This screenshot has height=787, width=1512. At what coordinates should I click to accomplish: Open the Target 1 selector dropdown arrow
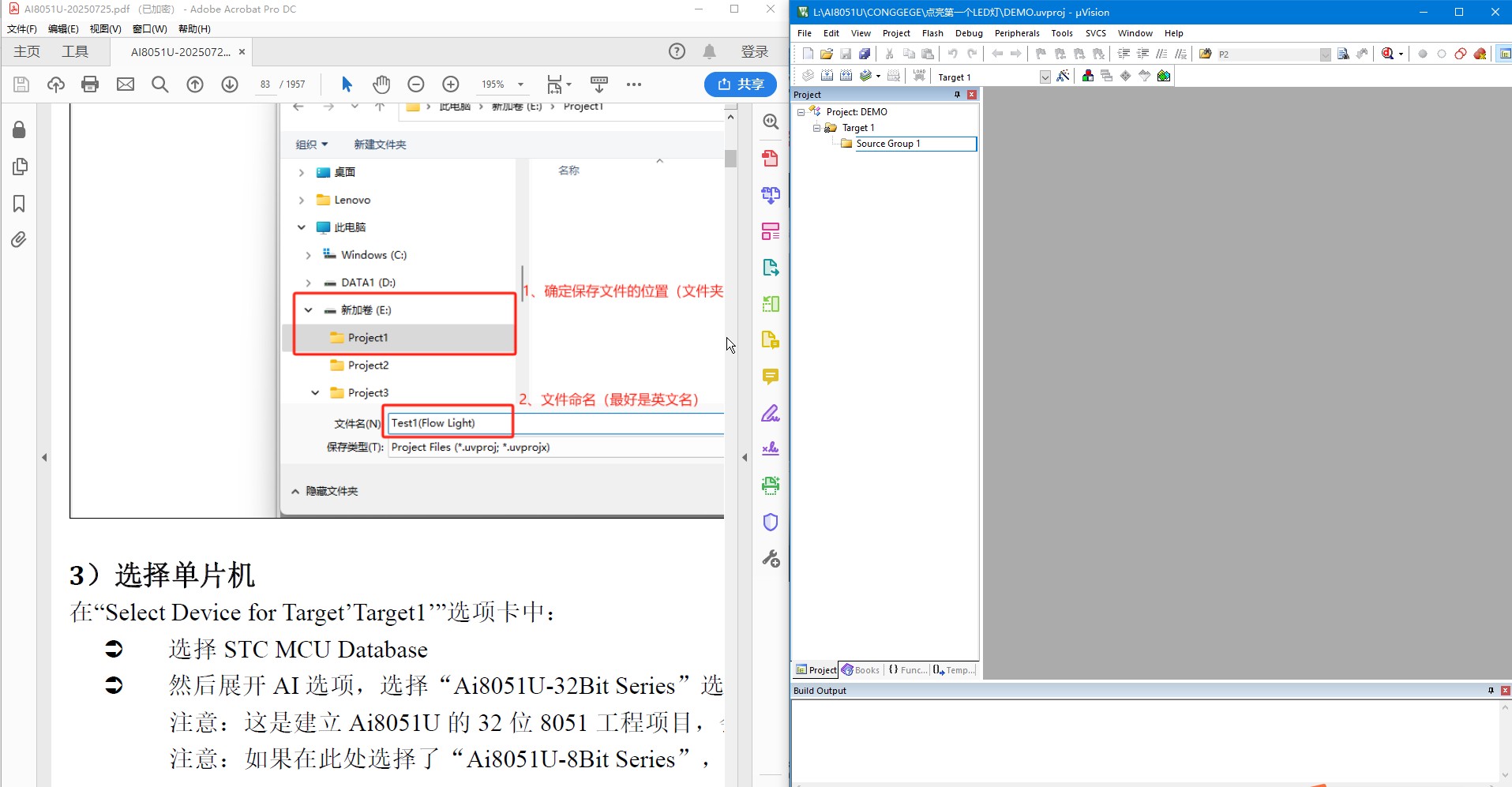pos(1045,77)
